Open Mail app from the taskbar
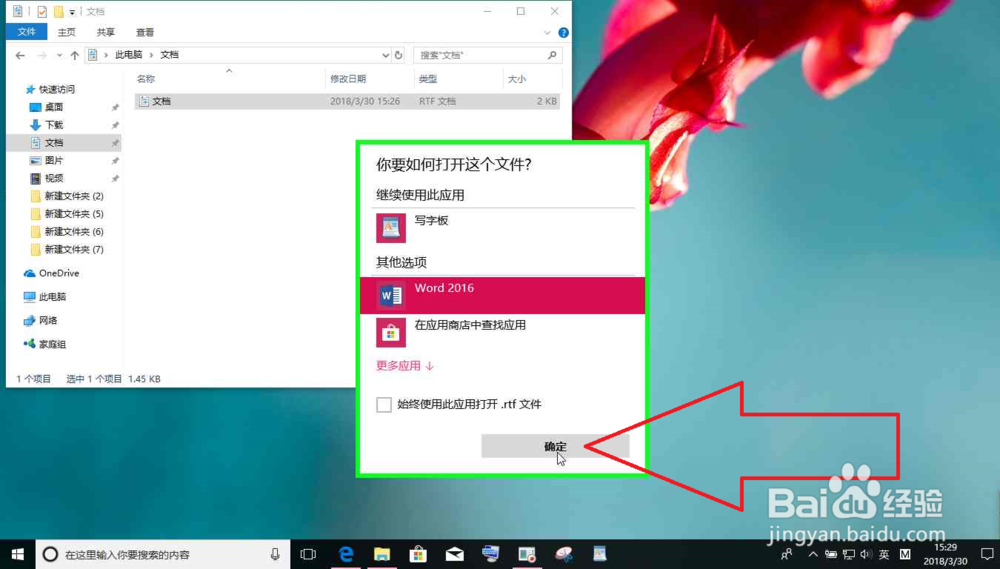1000x569 pixels. [x=455, y=554]
